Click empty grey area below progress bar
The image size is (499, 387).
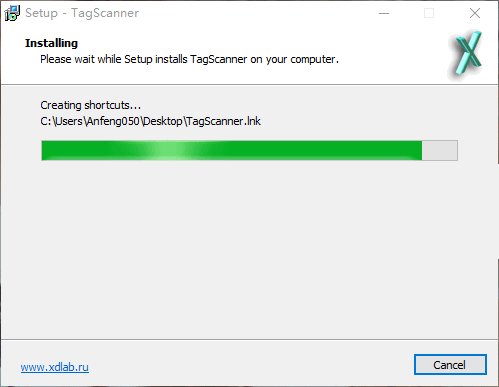[x=249, y=250]
